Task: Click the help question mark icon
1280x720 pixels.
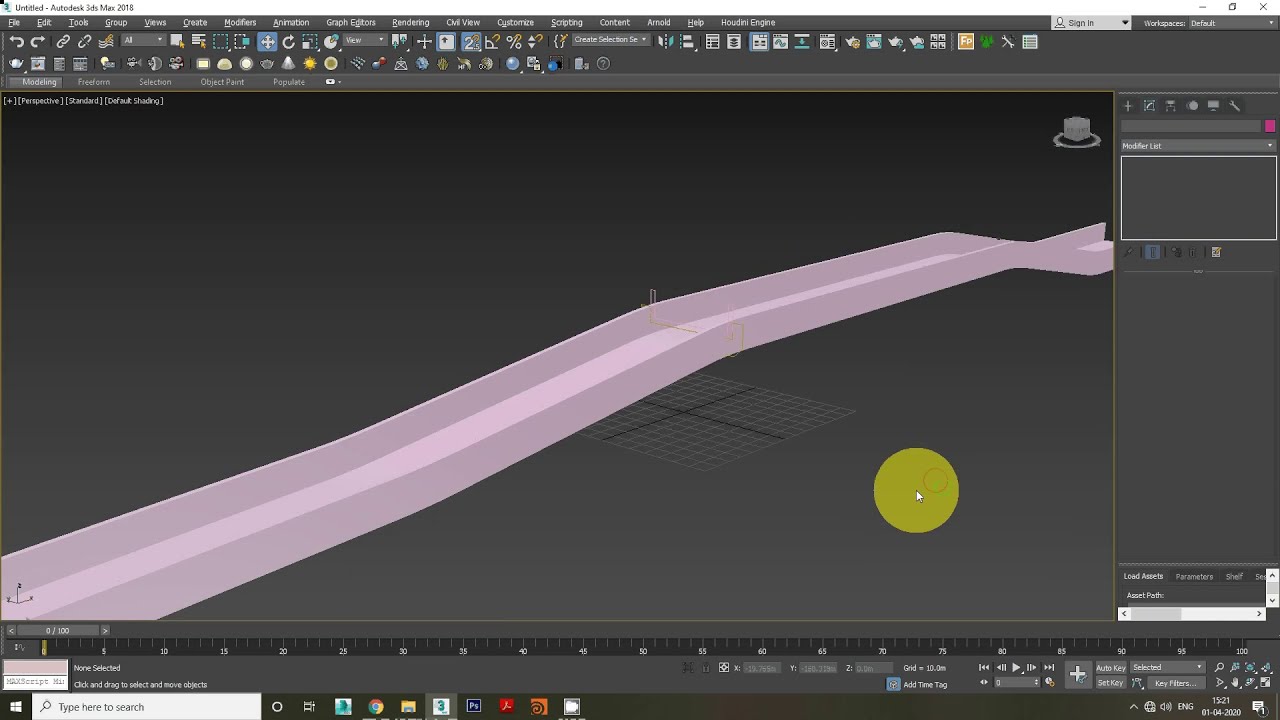Action: click(603, 64)
